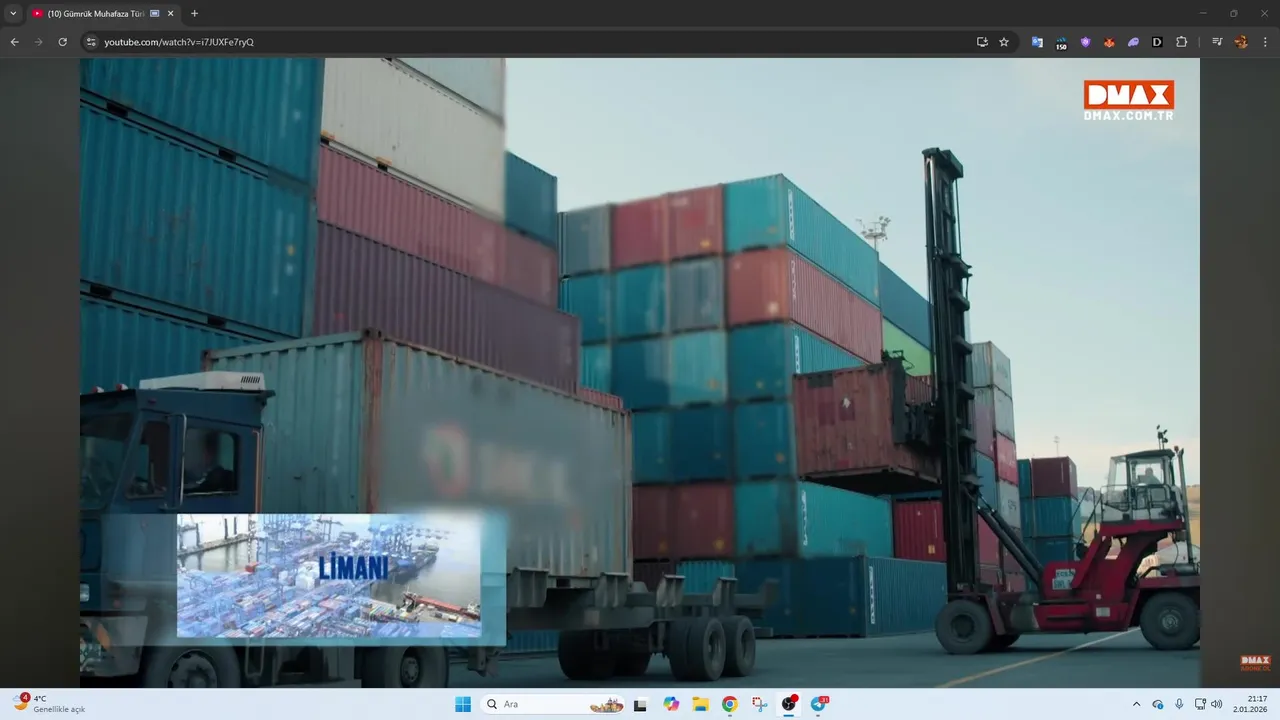The width and height of the screenshot is (1280, 720).
Task: Launch Copilot from the taskbar
Action: (671, 704)
